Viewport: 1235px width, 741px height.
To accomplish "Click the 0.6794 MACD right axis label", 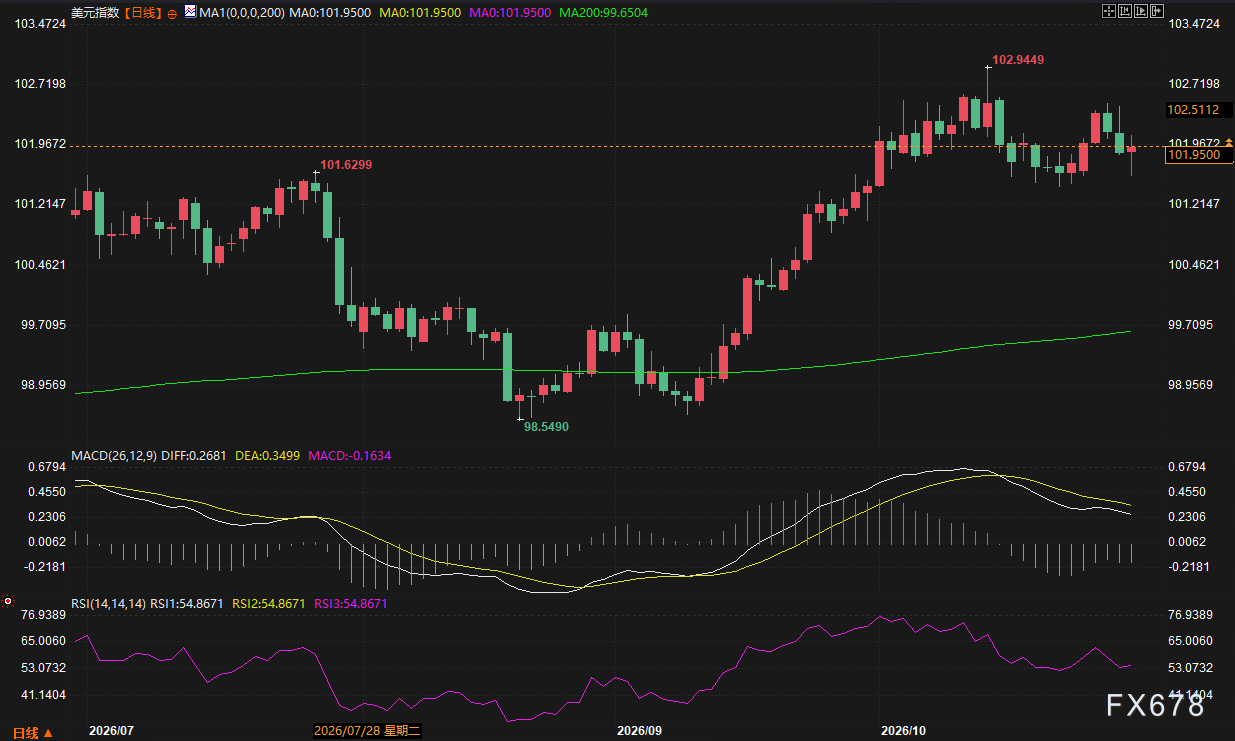I will [1190, 467].
